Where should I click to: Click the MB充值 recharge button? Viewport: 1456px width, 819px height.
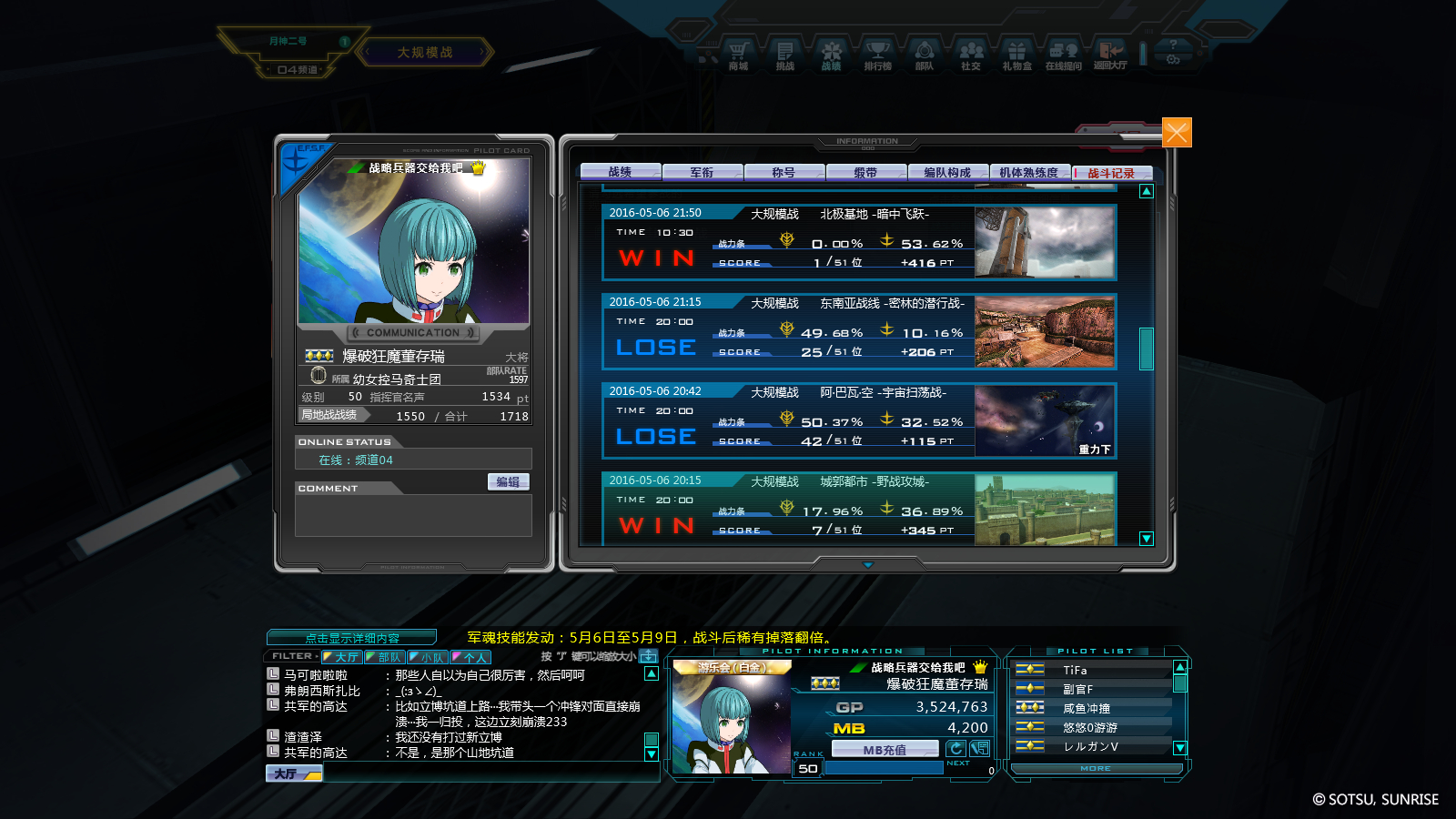(x=885, y=749)
